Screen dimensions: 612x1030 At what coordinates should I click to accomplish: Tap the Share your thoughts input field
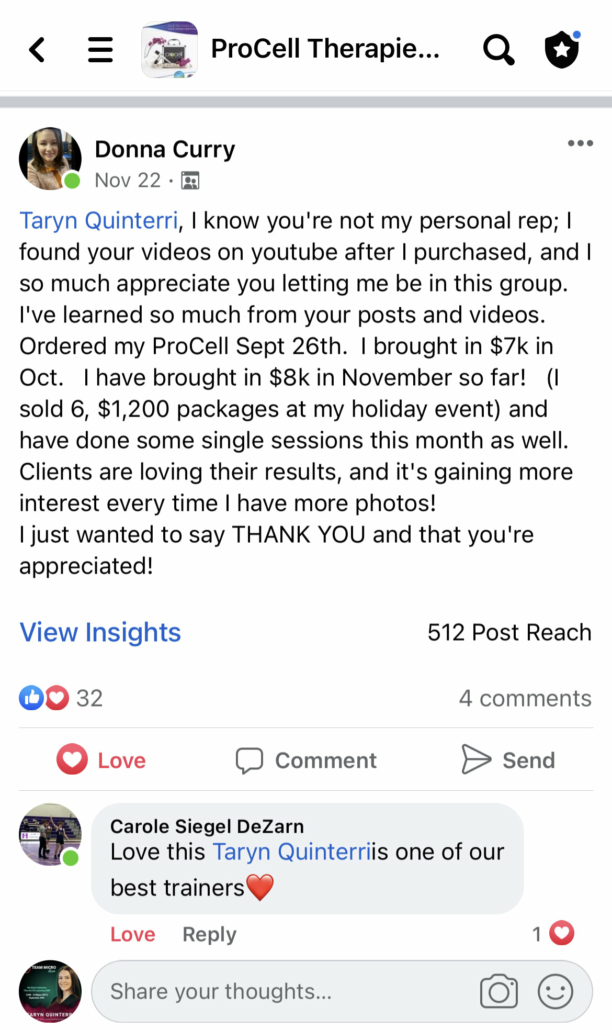click(x=280, y=991)
